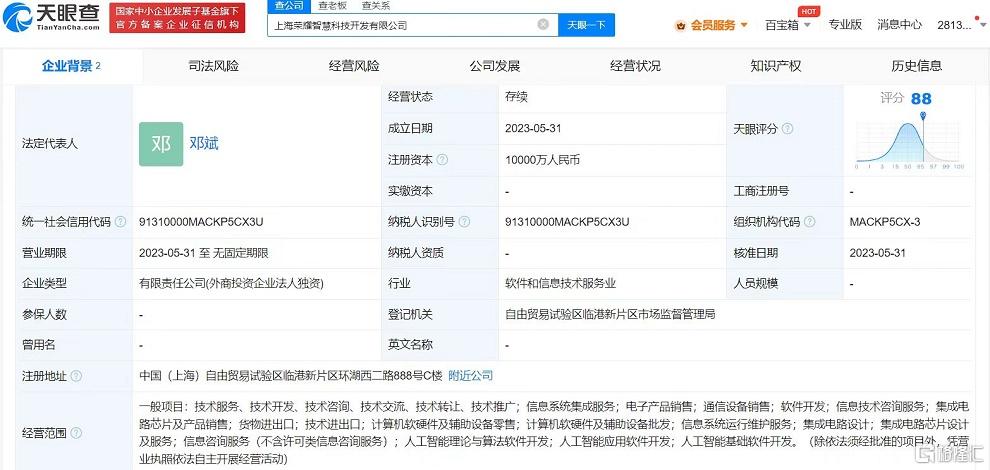
Task: Click the 附近公司 link
Action: point(470,376)
